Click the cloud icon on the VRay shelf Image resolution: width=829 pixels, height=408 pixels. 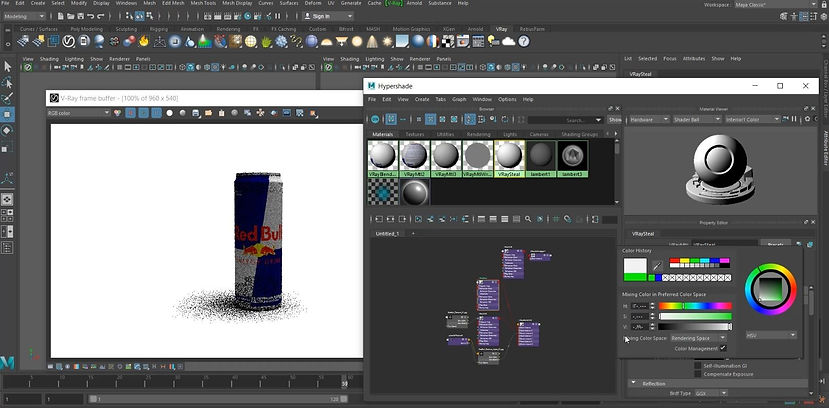pos(509,41)
